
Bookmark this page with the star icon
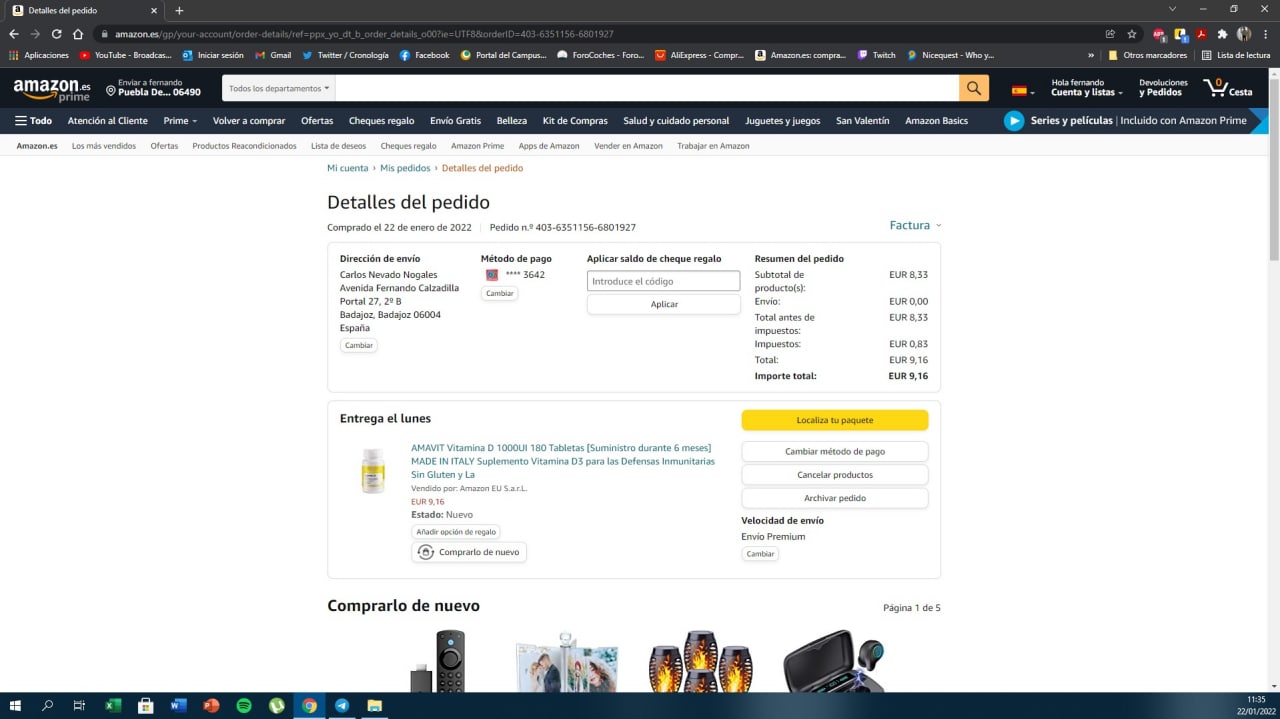coord(1131,33)
